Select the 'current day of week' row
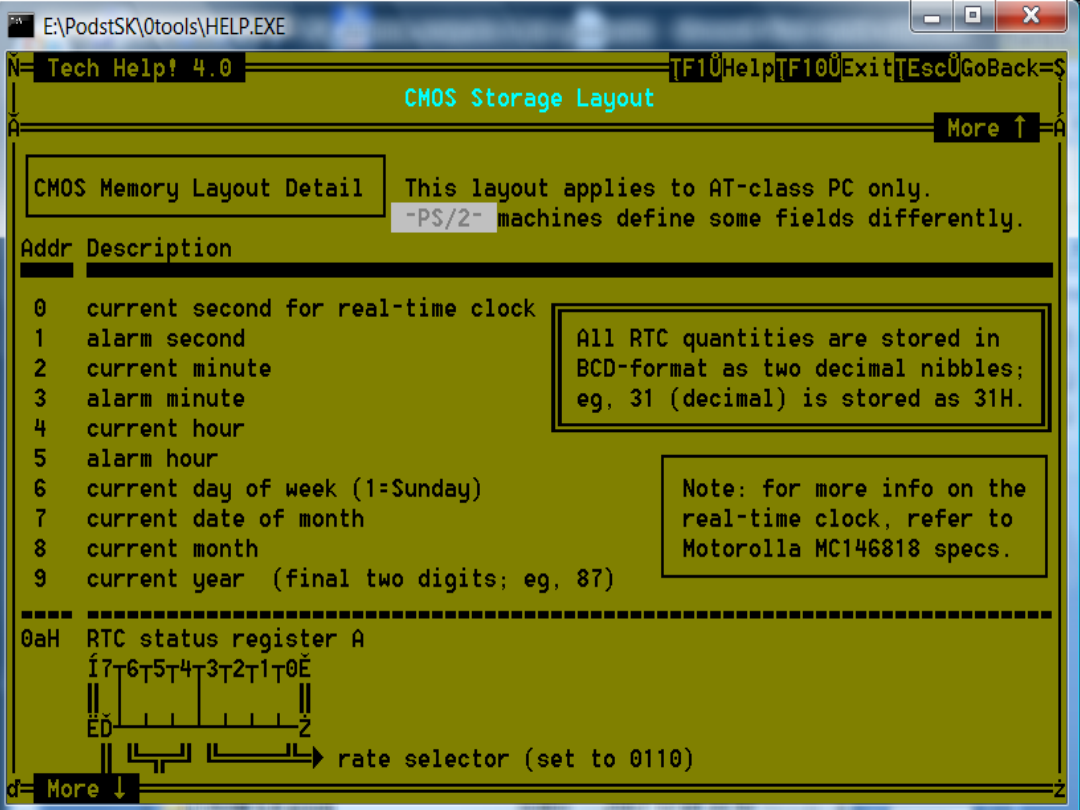Image resolution: width=1080 pixels, height=810 pixels. tap(284, 489)
